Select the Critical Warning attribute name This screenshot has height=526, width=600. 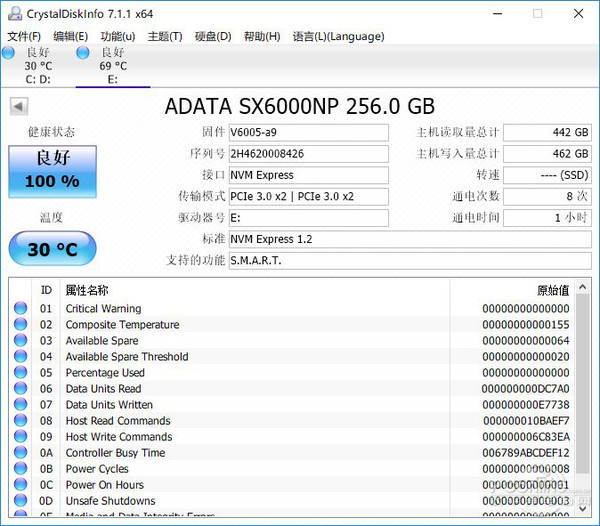click(x=103, y=309)
